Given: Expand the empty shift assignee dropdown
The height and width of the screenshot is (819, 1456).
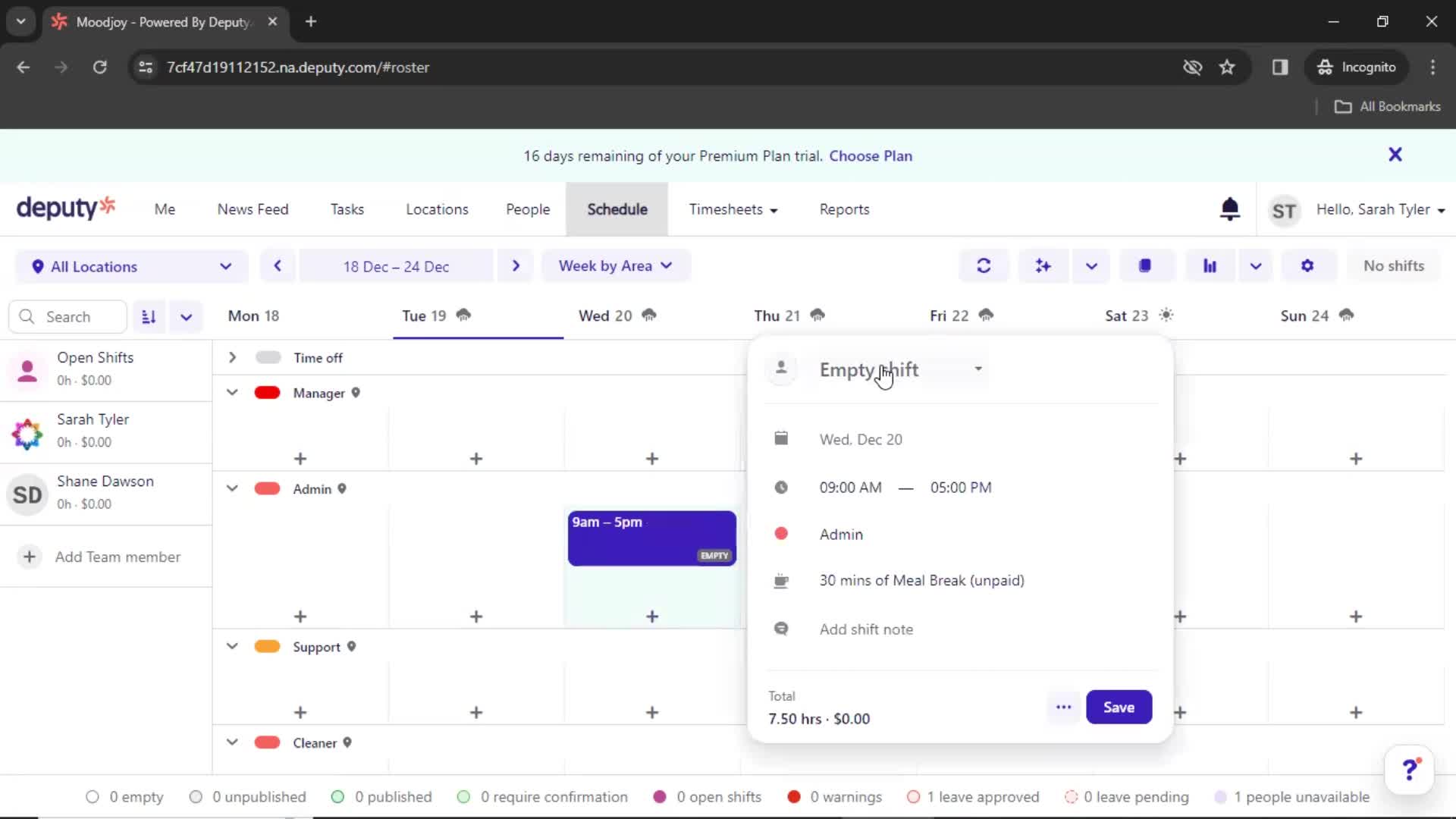Looking at the screenshot, I should click(x=977, y=369).
